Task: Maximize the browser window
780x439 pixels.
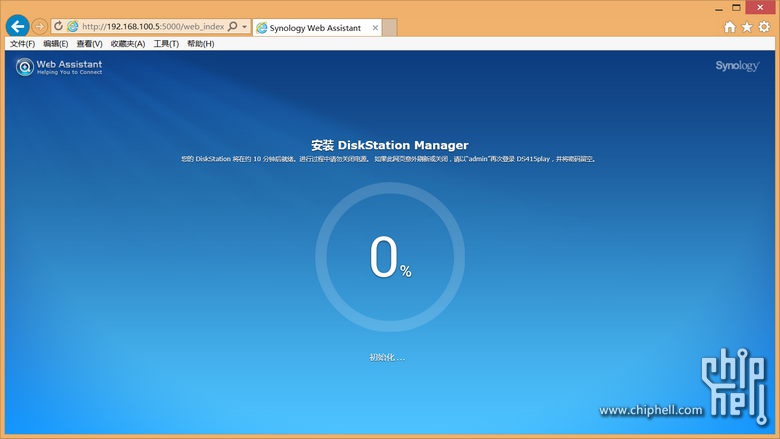Action: pyautogui.click(x=736, y=7)
